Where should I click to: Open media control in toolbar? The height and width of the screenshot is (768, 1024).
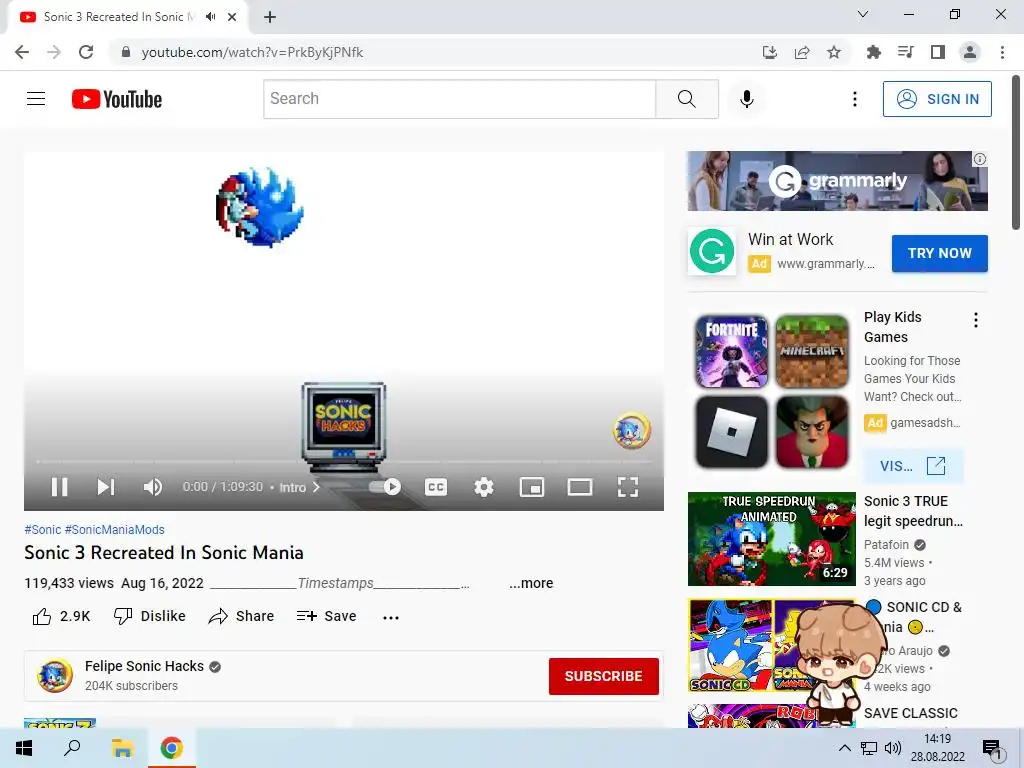pos(905,52)
